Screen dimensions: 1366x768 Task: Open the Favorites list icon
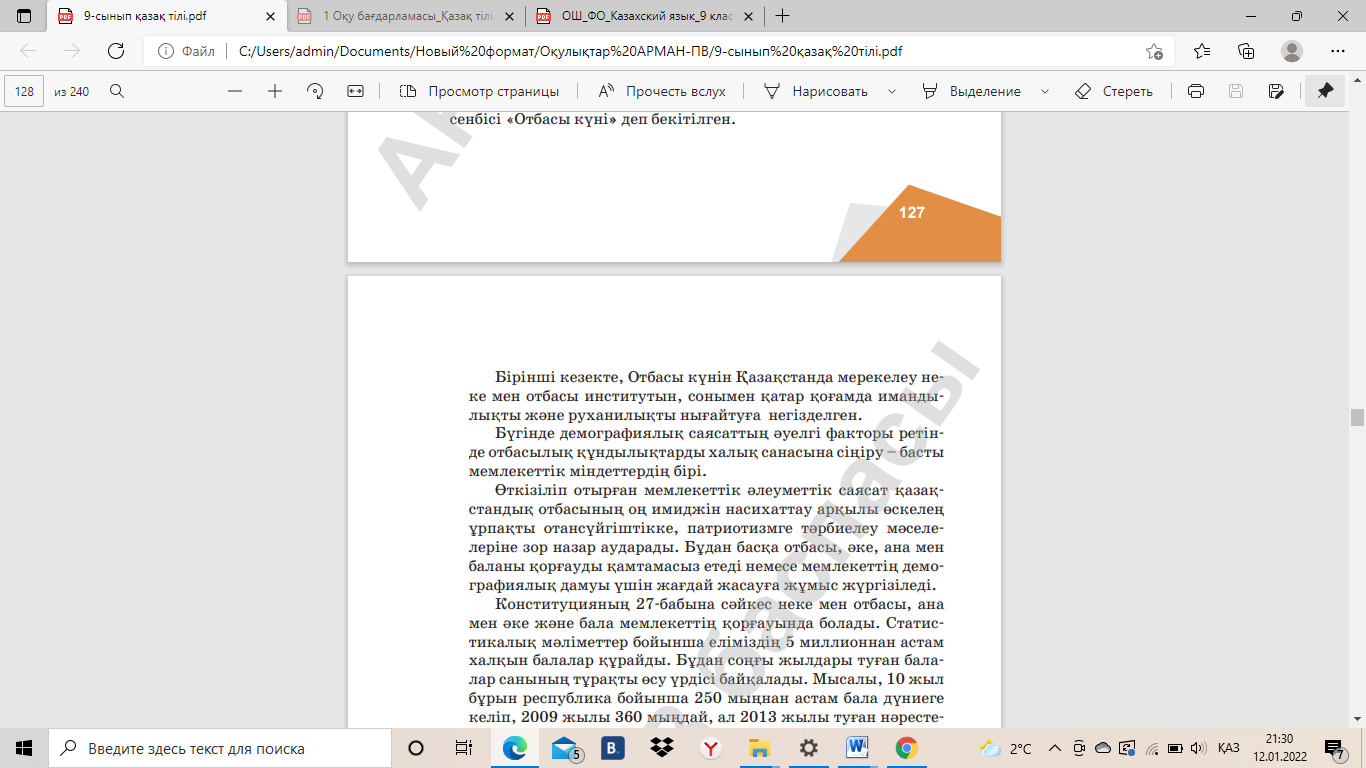(x=1202, y=51)
